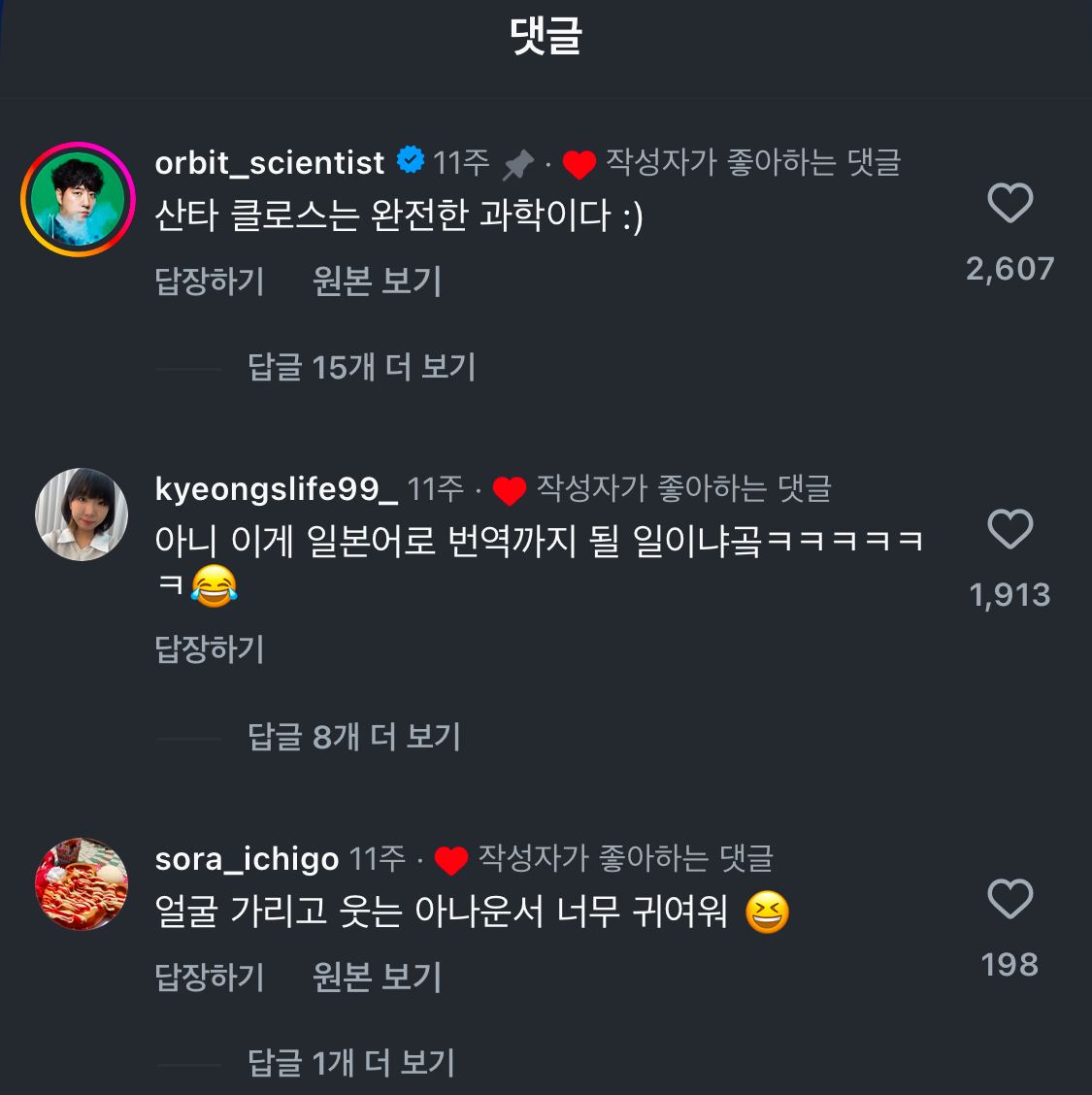1092x1095 pixels.
Task: Open the sora_ichigo food avatar
Action: pos(82,884)
